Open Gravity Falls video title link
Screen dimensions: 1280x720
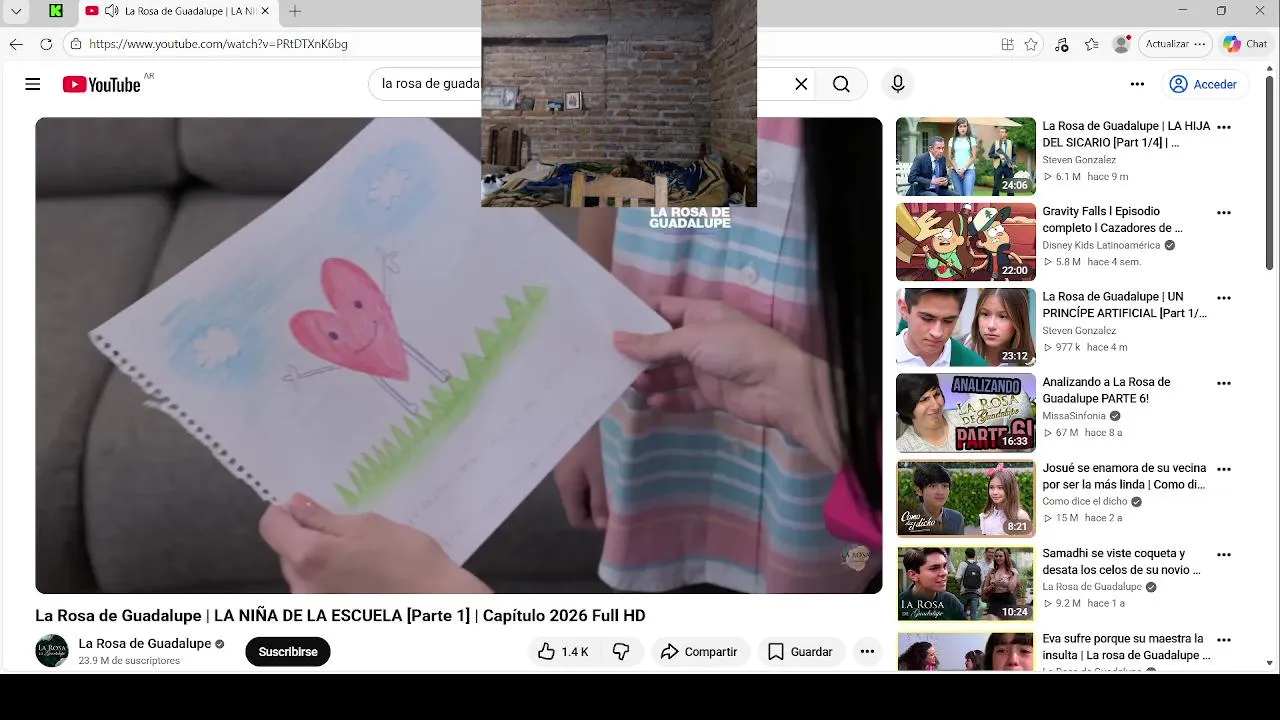[x=1112, y=220]
